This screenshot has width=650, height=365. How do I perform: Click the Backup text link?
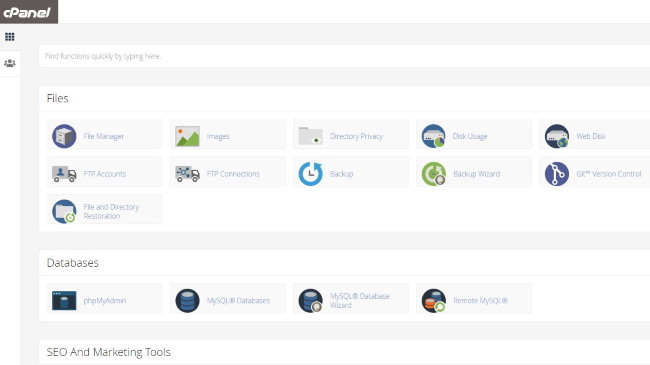342,174
